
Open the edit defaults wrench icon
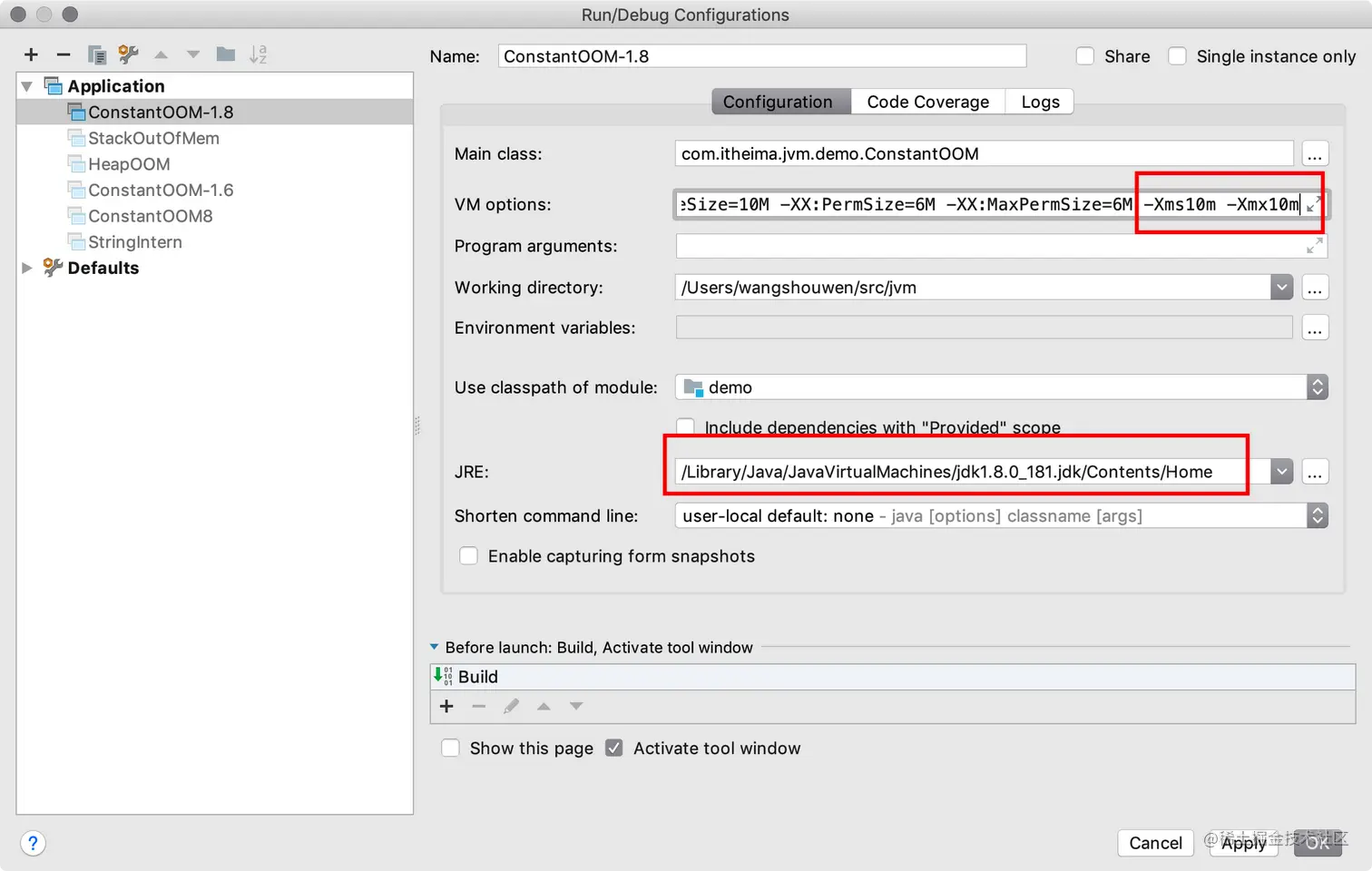[128, 54]
